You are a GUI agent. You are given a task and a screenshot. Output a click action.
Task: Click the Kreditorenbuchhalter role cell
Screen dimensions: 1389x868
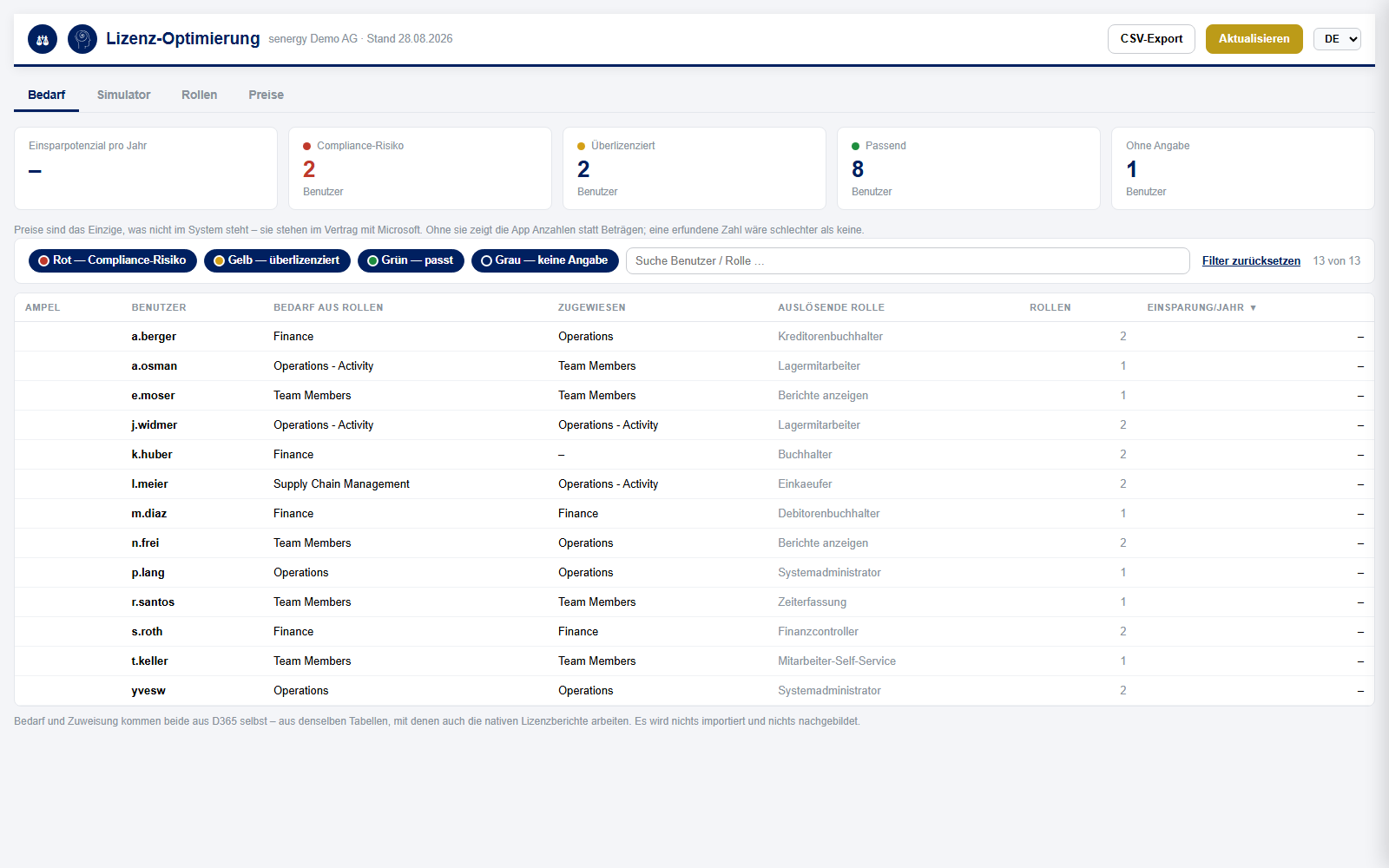click(x=830, y=337)
